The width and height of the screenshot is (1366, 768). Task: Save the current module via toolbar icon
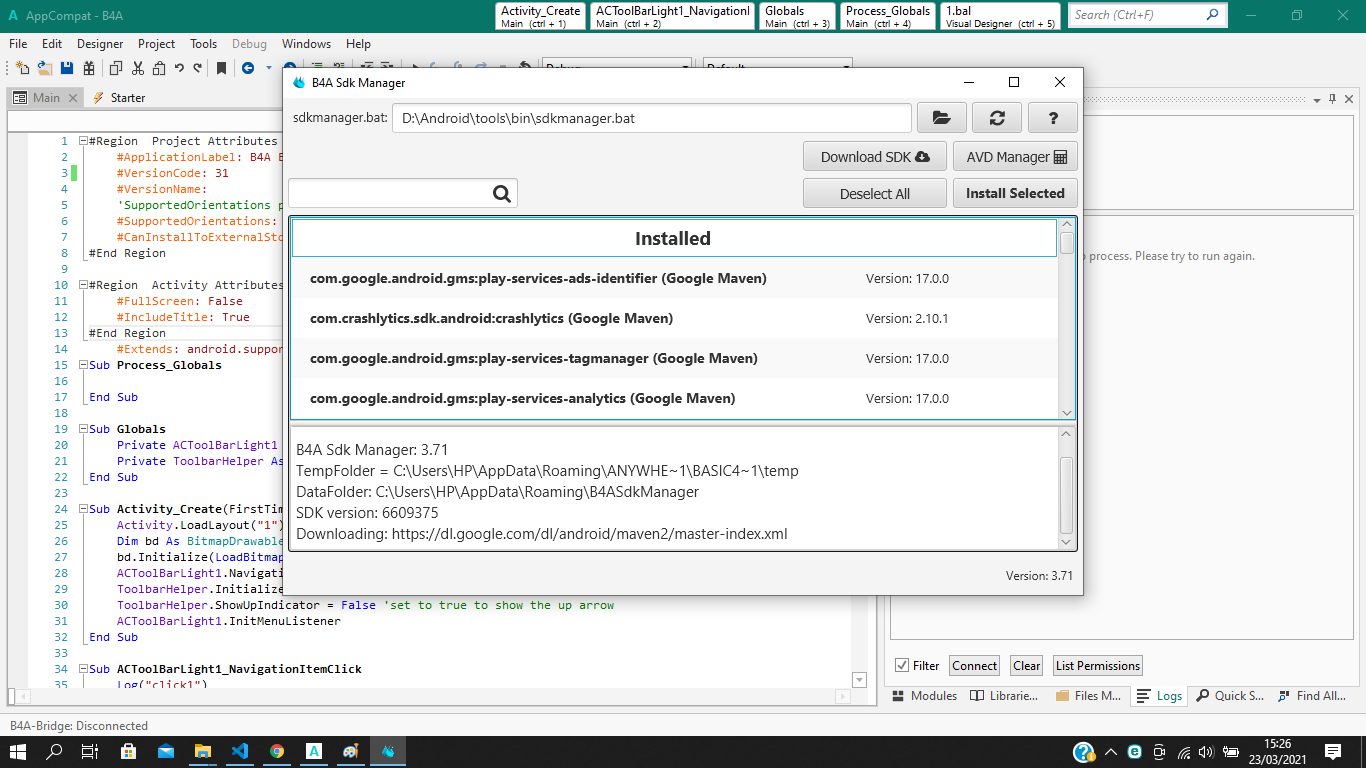[65, 67]
